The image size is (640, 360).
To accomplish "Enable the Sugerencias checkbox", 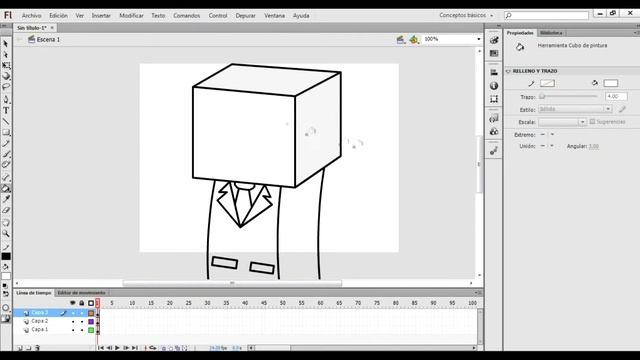I will pos(592,122).
